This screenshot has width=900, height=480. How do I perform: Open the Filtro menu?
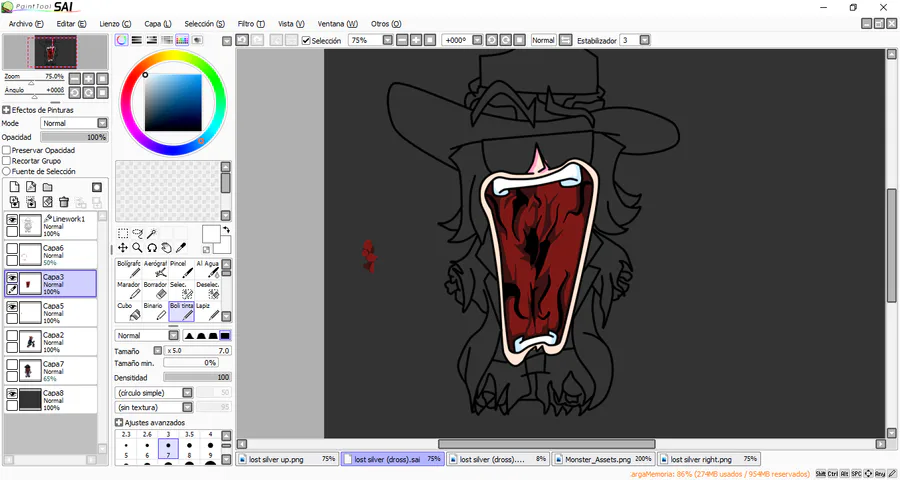(x=251, y=24)
